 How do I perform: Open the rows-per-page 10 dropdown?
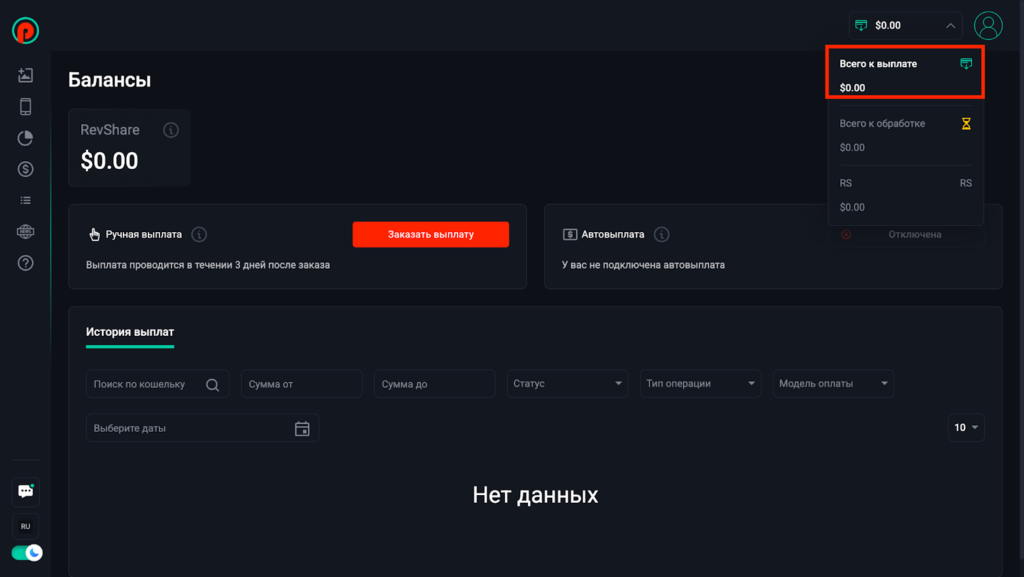tap(966, 428)
